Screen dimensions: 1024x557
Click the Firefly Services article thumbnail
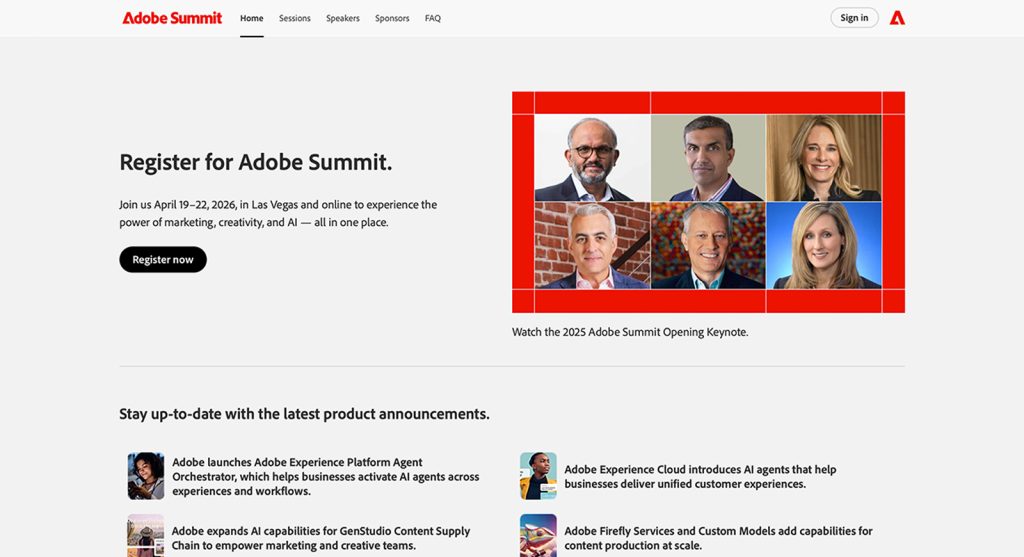[x=538, y=535]
